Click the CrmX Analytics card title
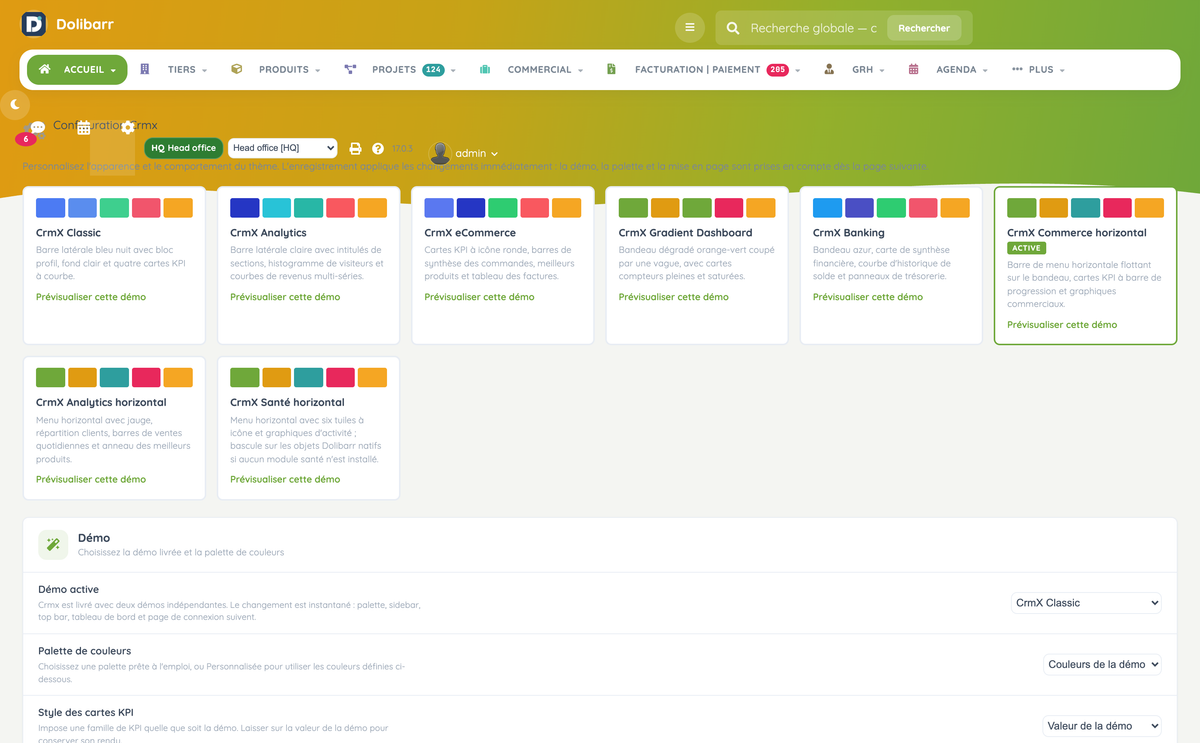1200x743 pixels. pos(268,233)
